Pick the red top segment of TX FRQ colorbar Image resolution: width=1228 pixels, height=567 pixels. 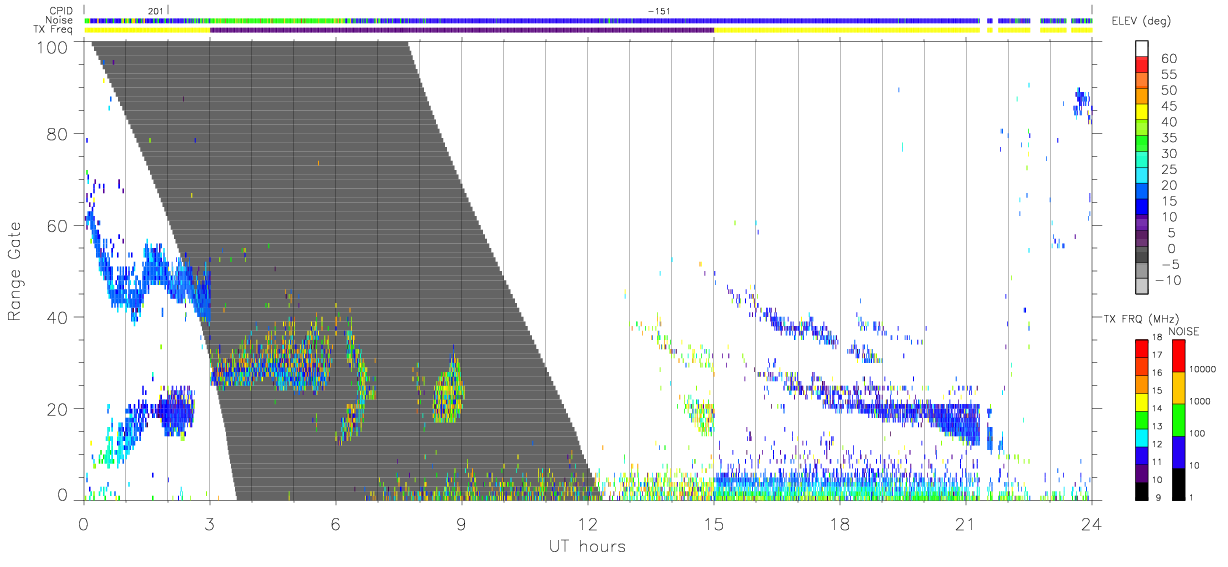coord(1141,348)
